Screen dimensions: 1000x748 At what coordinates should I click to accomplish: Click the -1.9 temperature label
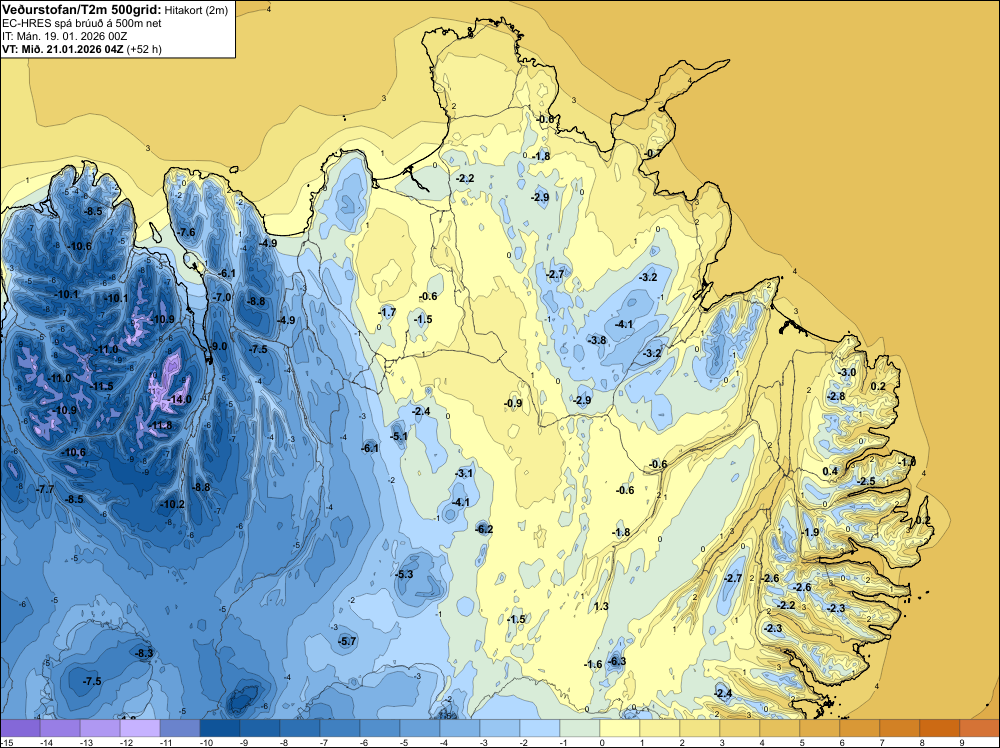(x=811, y=532)
